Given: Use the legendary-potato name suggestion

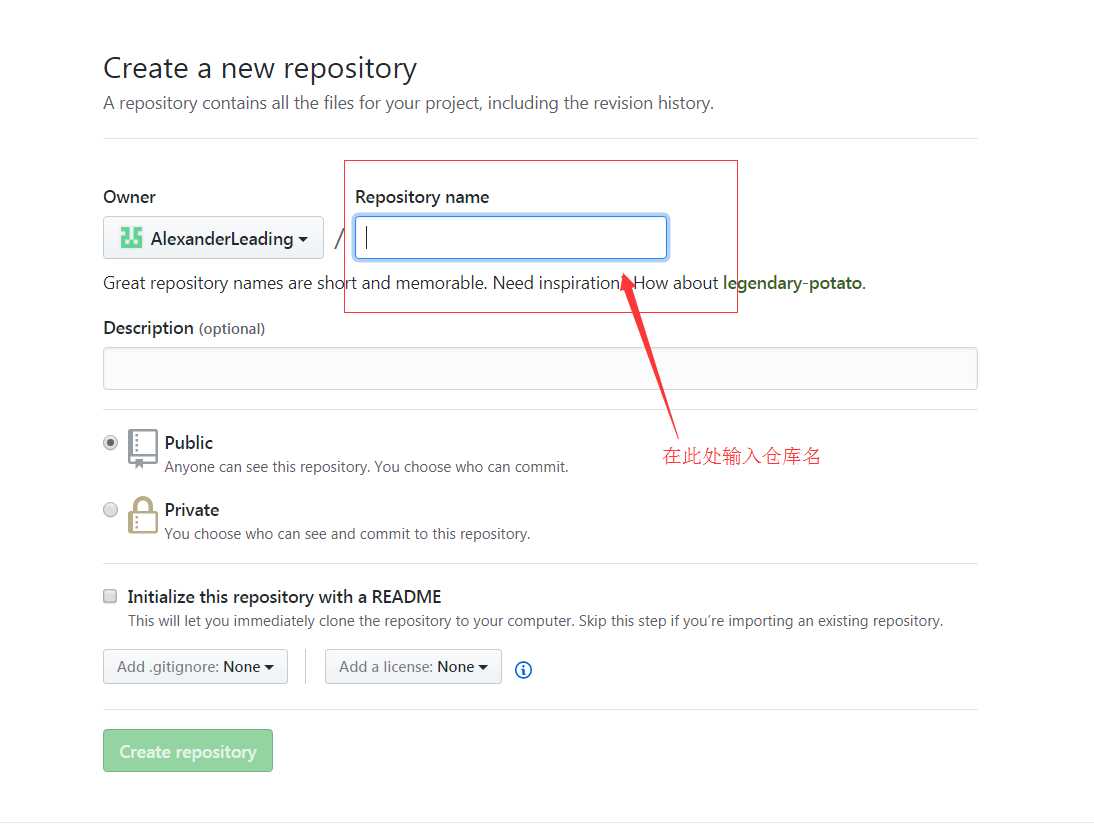Looking at the screenshot, I should click(792, 283).
